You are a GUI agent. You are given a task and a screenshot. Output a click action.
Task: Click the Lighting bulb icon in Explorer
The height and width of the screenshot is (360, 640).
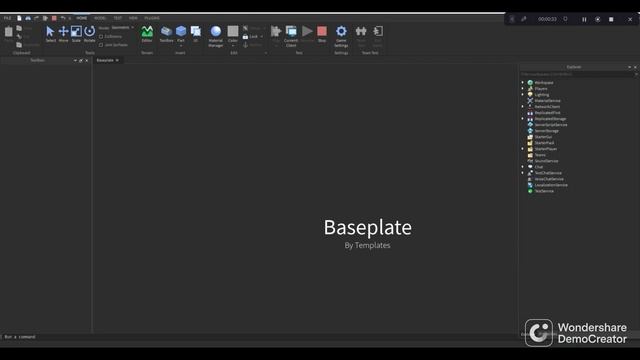point(530,95)
